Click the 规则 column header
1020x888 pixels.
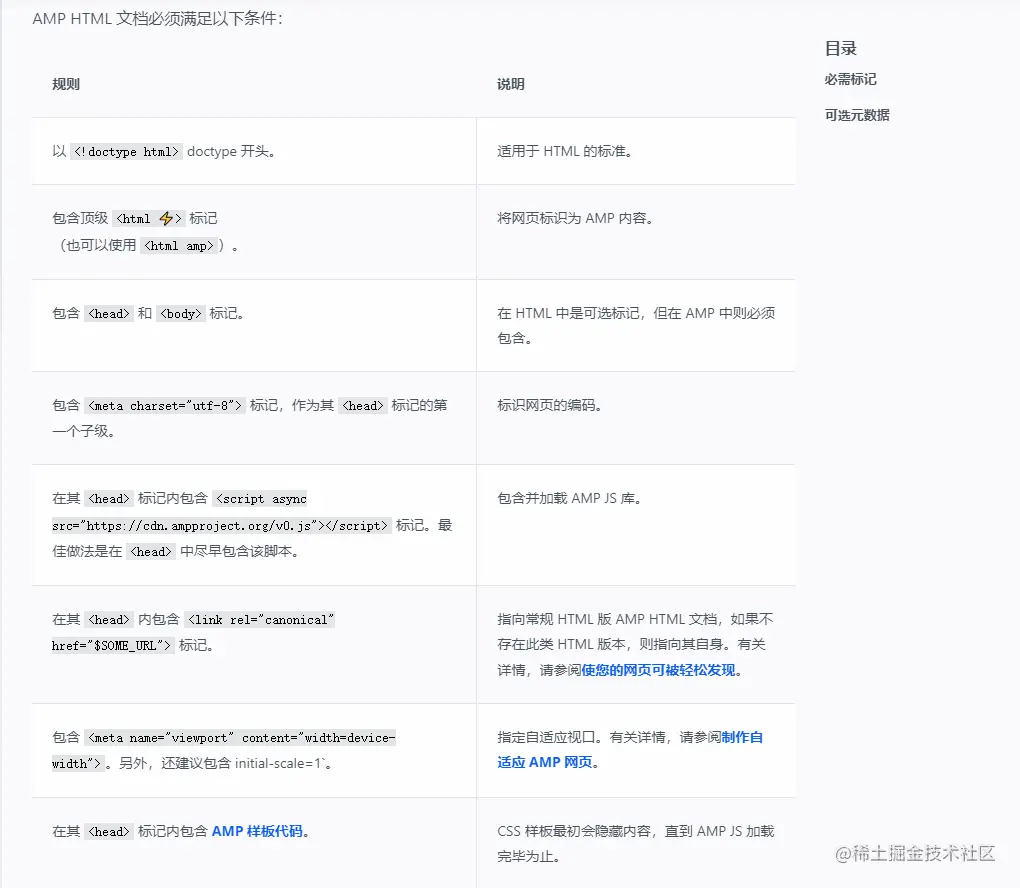(66, 84)
